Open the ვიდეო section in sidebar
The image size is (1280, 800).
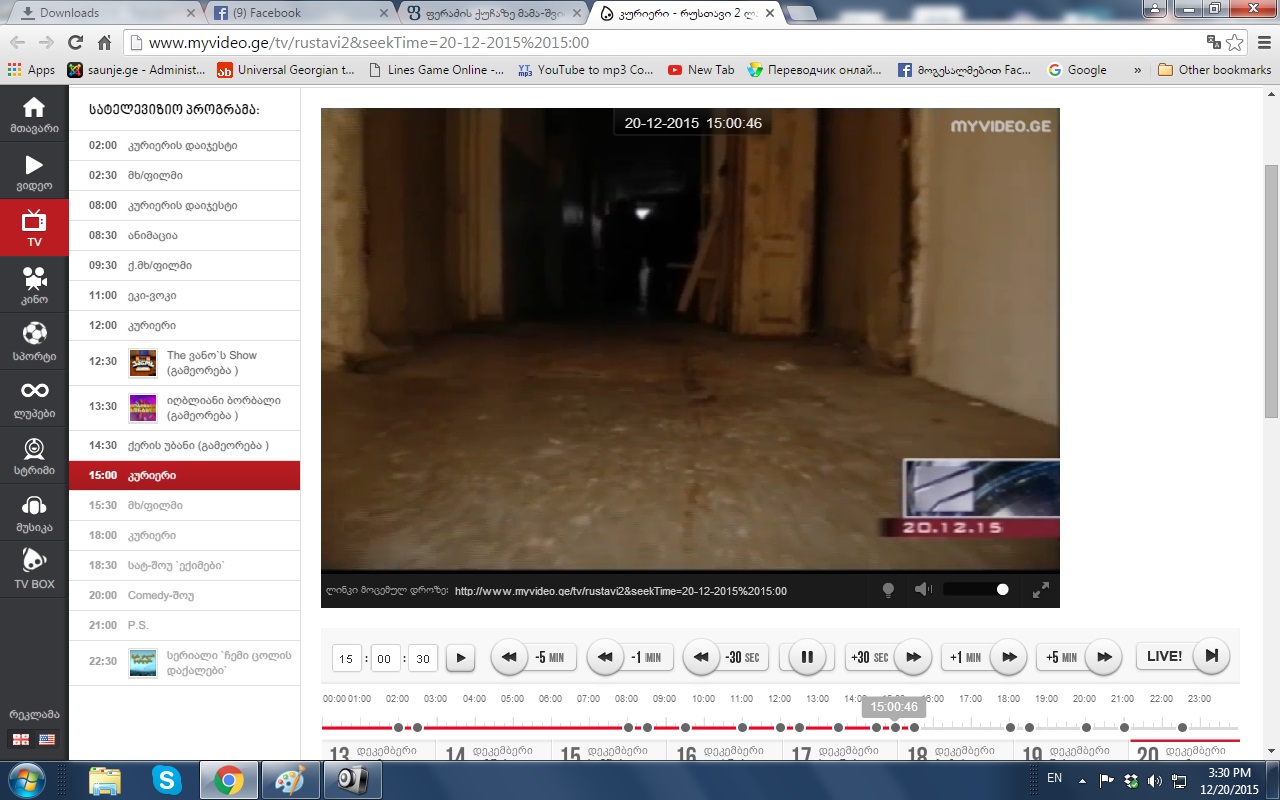(34, 171)
